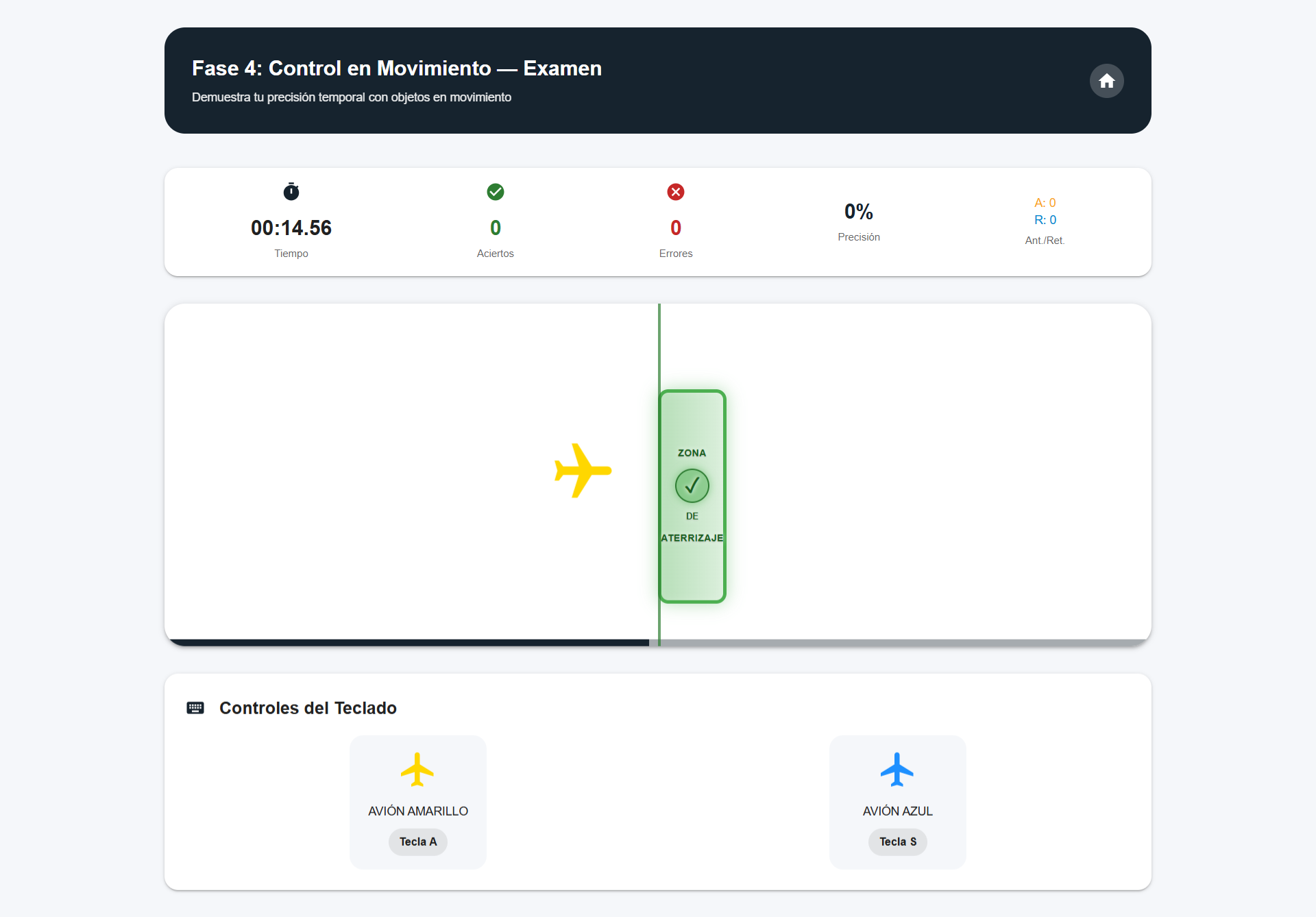This screenshot has width=1316, height=917.
Task: Click the keyboard icon next to Controles del Teclado
Action: [195, 707]
